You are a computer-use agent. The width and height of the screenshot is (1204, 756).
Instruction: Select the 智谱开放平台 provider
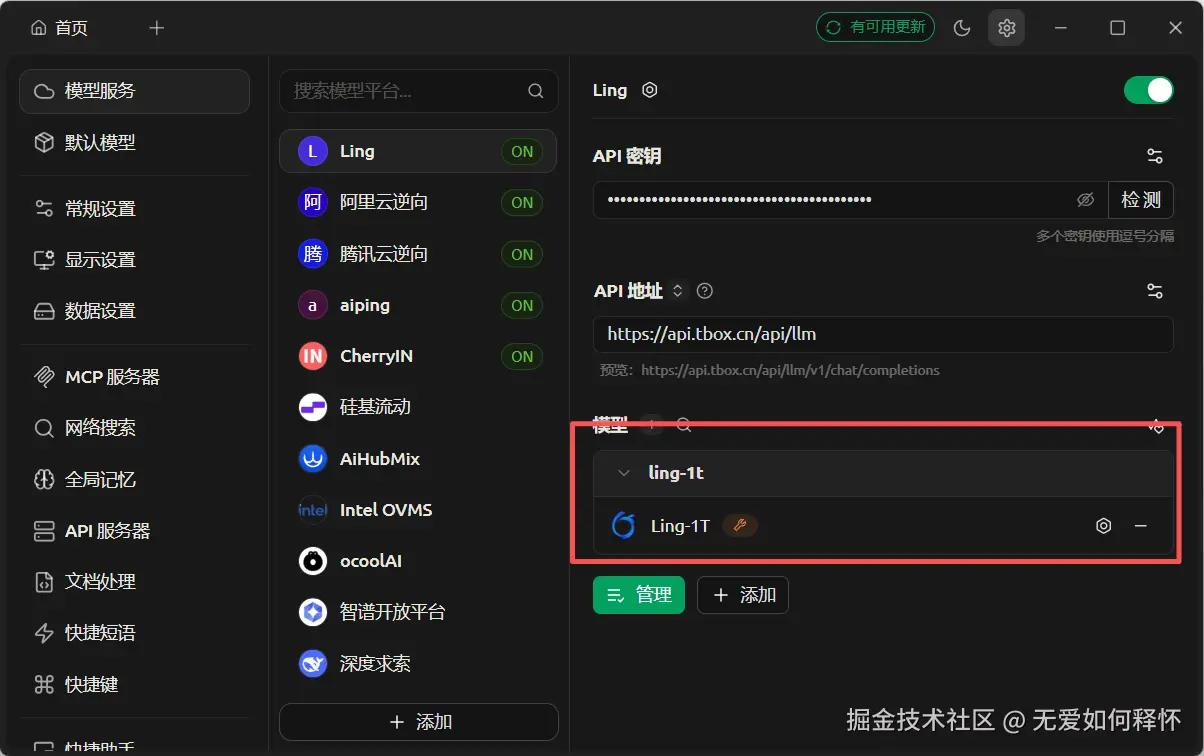(x=418, y=612)
